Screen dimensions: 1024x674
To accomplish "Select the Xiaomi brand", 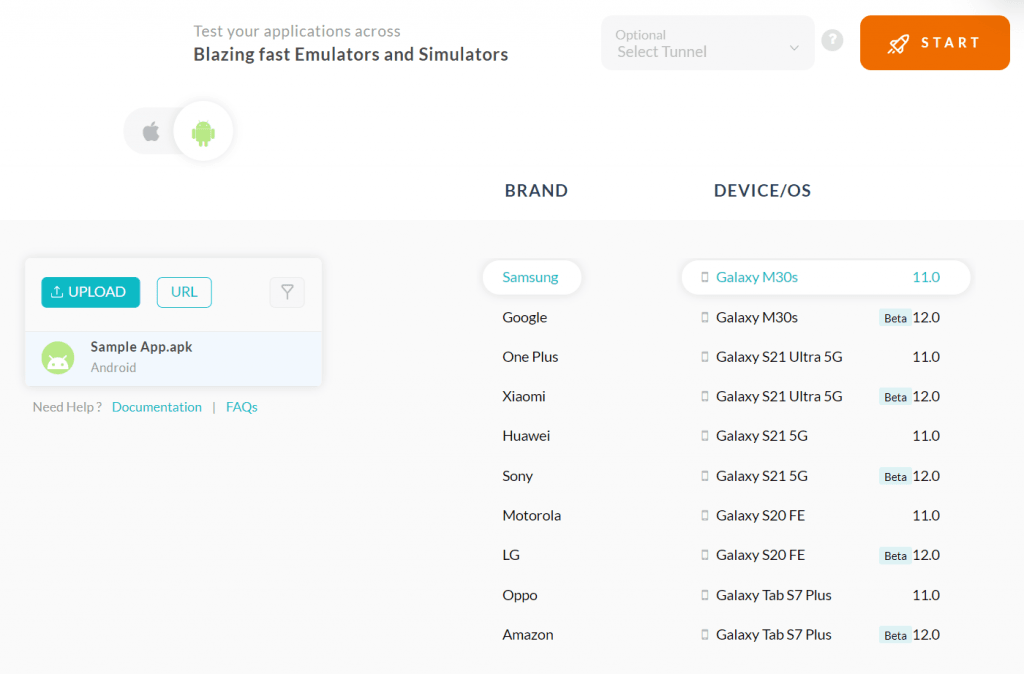I will click(x=522, y=396).
